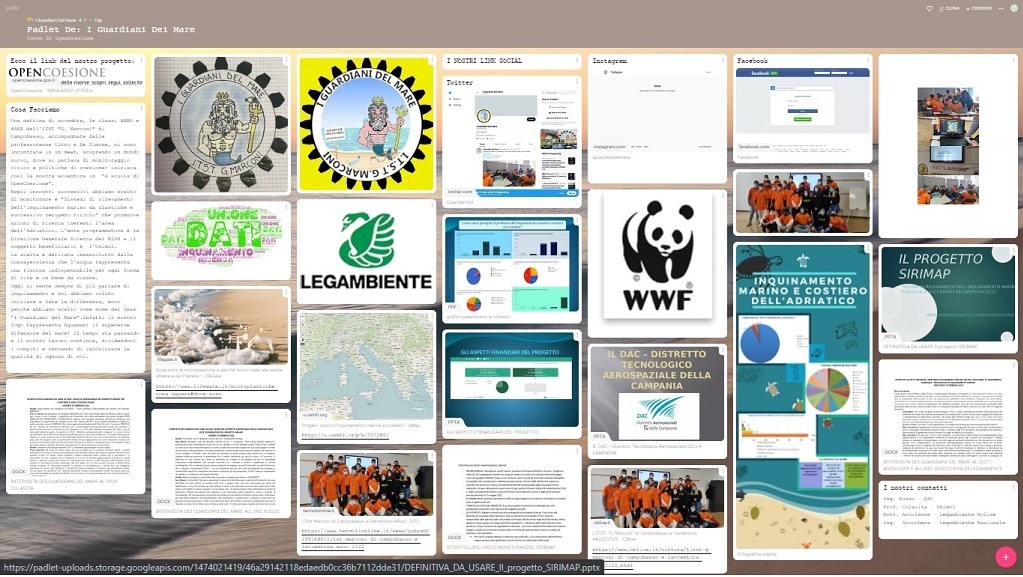Viewport: 1023px width, 577px height.
Task: Add a new post with the pink plus button
Action: 1005,557
